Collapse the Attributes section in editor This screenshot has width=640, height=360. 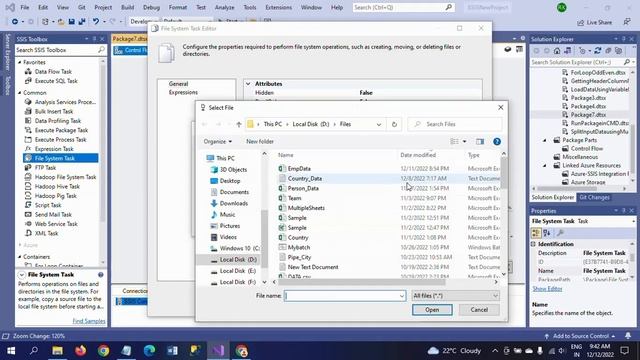coord(248,84)
